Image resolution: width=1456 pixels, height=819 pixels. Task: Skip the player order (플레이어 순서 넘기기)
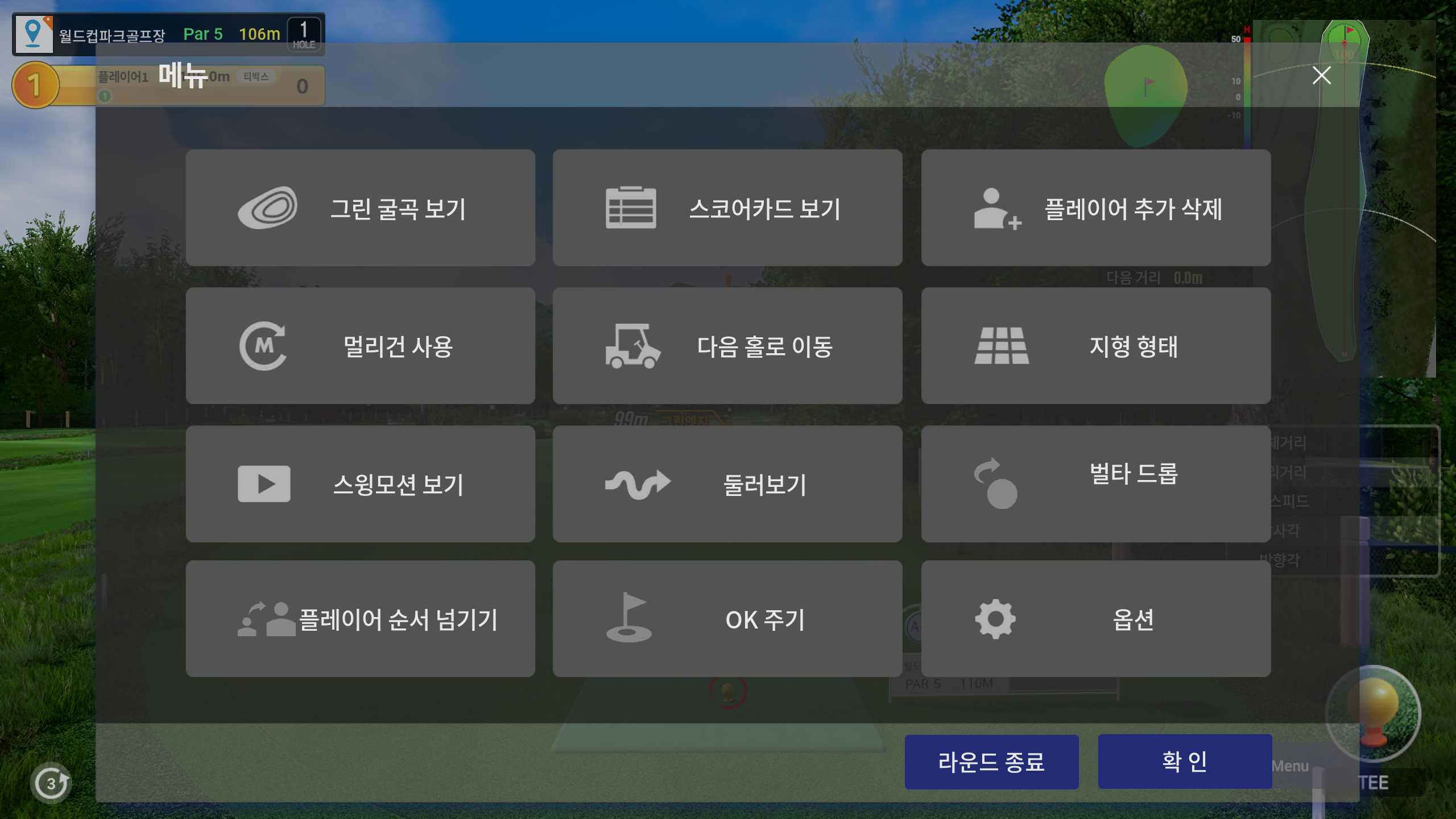(362, 620)
